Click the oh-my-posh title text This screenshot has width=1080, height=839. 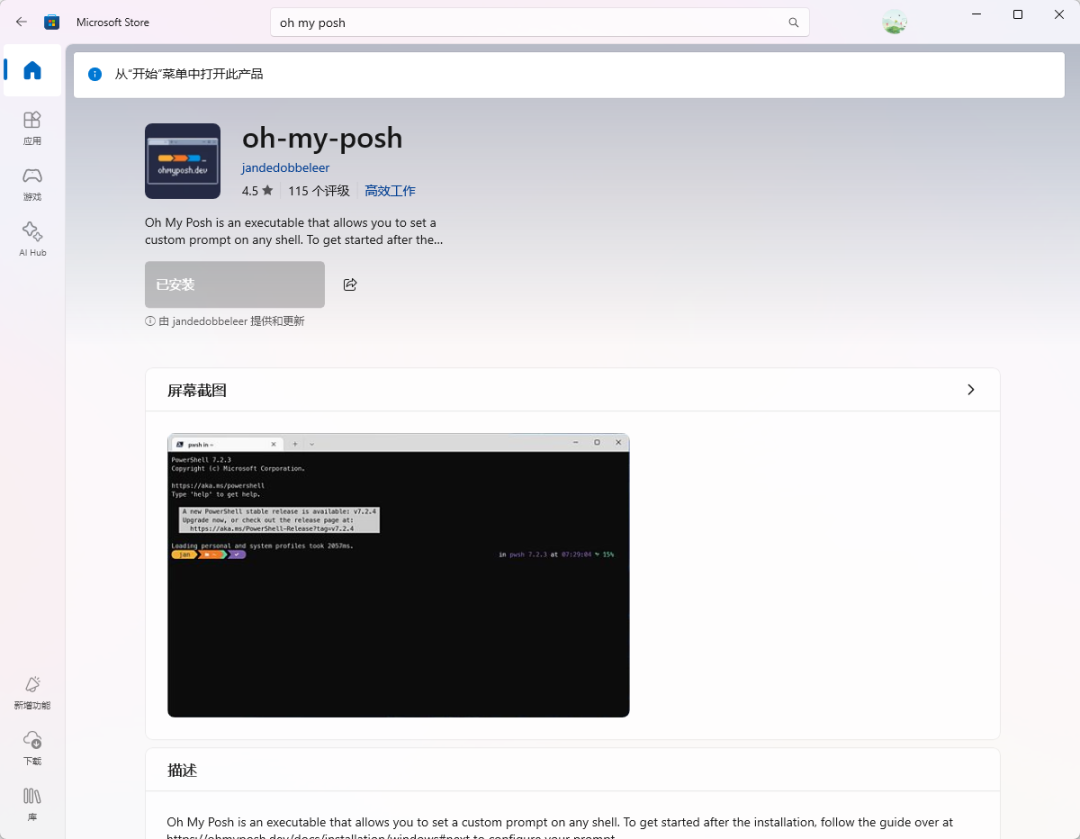(322, 138)
